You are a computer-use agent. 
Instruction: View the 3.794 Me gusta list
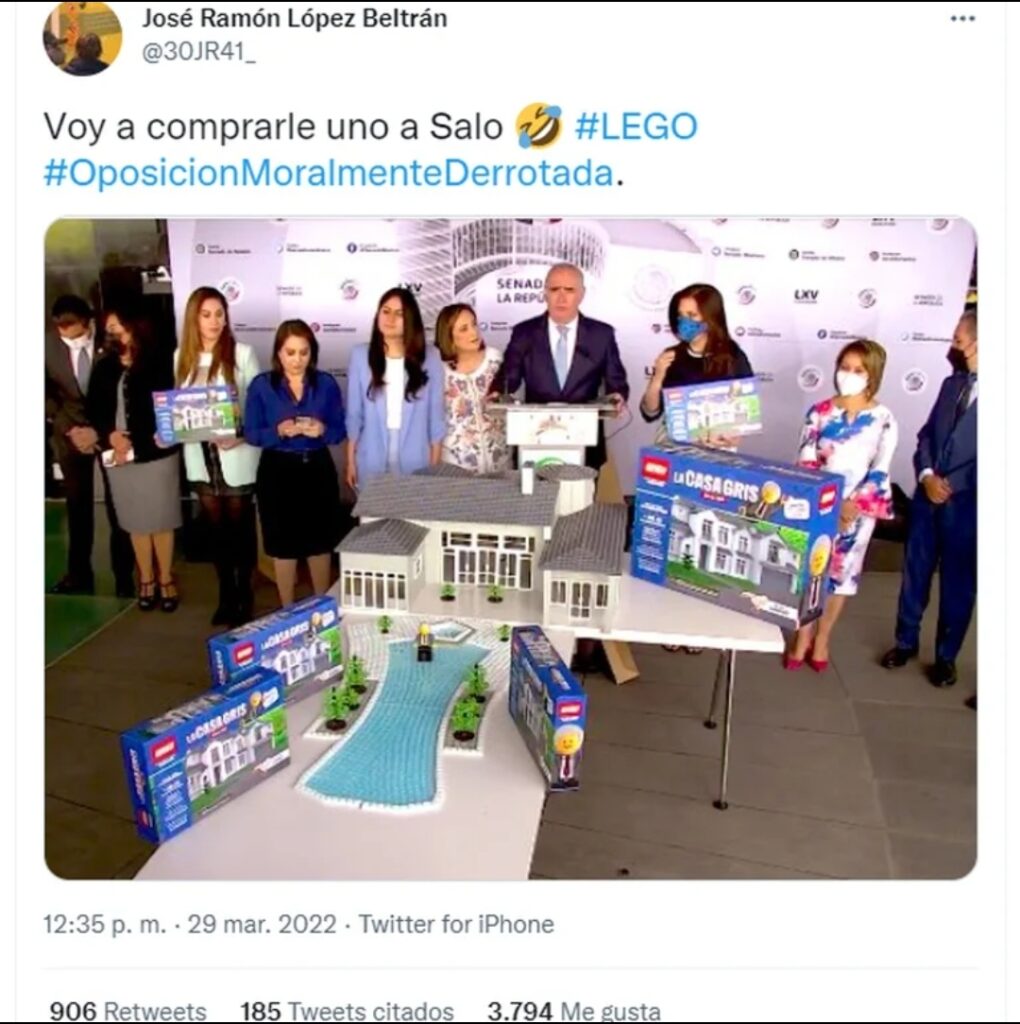(573, 1011)
